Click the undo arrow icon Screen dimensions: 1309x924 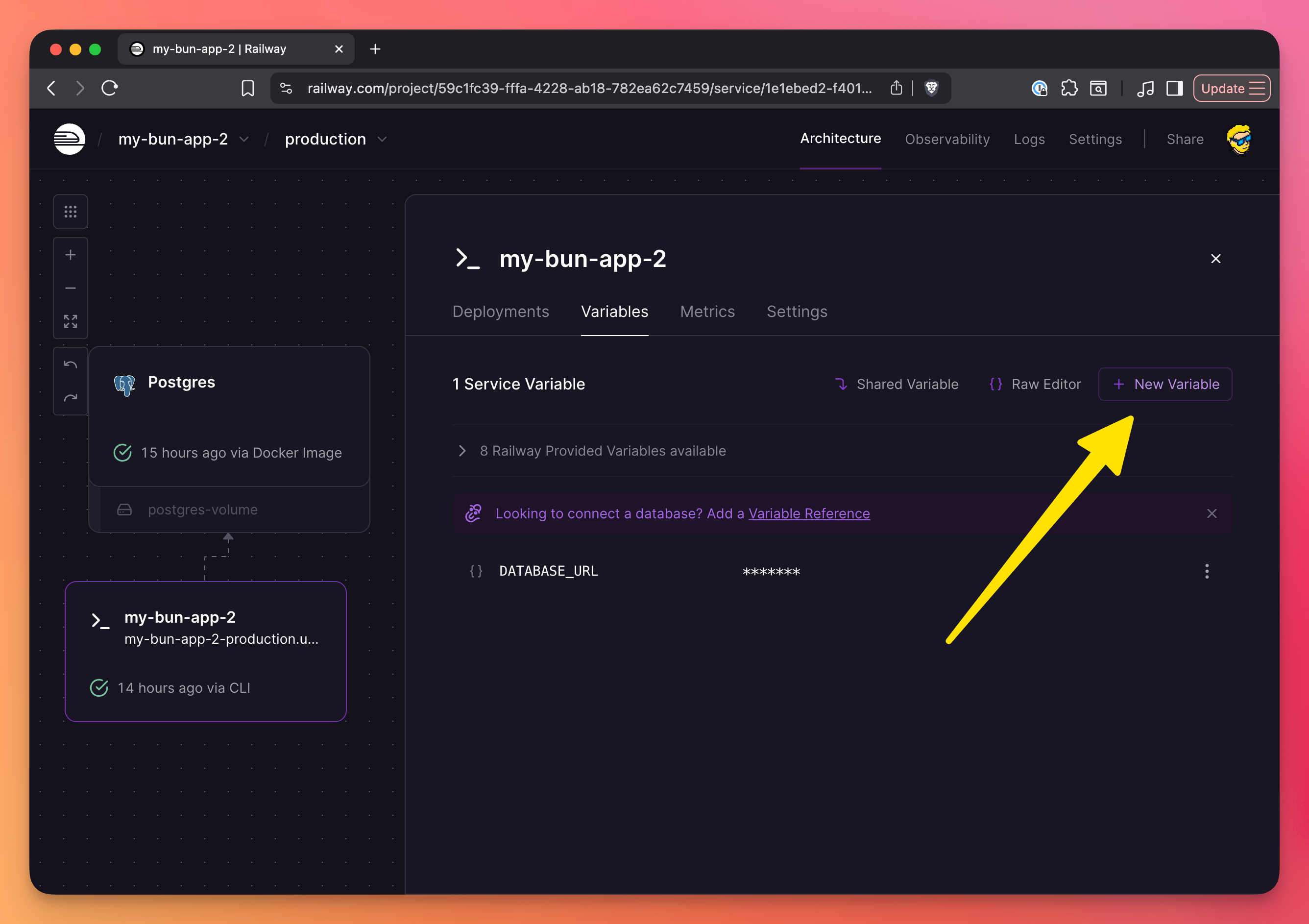70,365
